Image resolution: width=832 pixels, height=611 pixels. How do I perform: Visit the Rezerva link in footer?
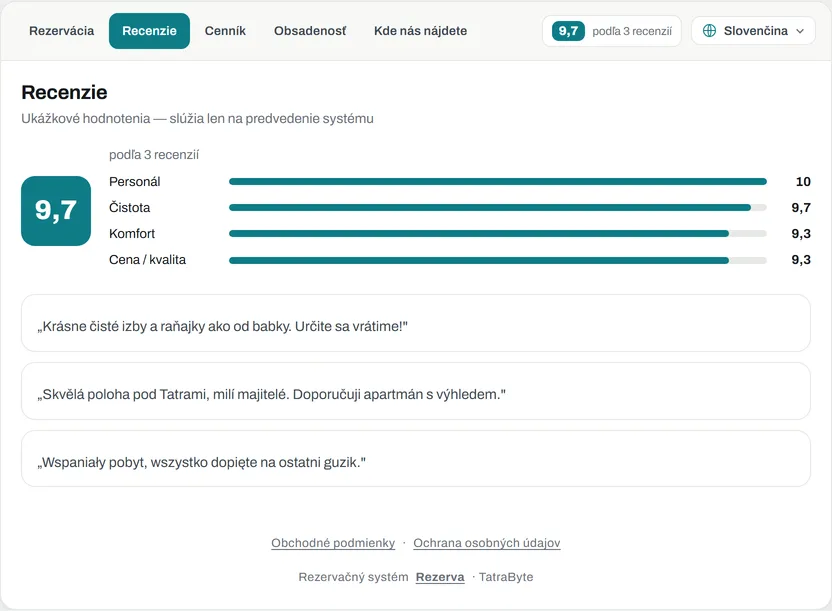(x=440, y=577)
